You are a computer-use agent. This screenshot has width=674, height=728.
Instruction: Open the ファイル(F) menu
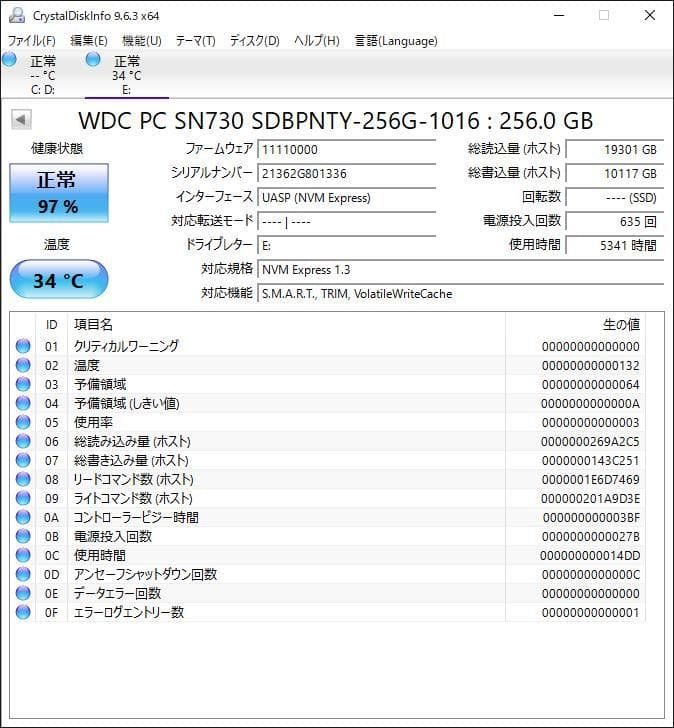pos(32,41)
